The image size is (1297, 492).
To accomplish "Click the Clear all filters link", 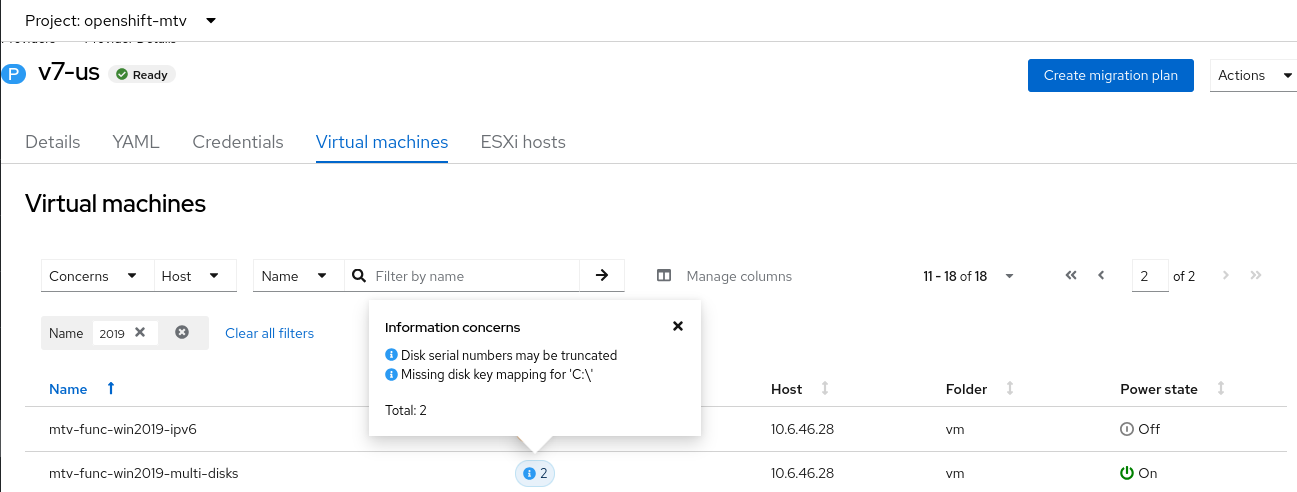I will pyautogui.click(x=269, y=333).
